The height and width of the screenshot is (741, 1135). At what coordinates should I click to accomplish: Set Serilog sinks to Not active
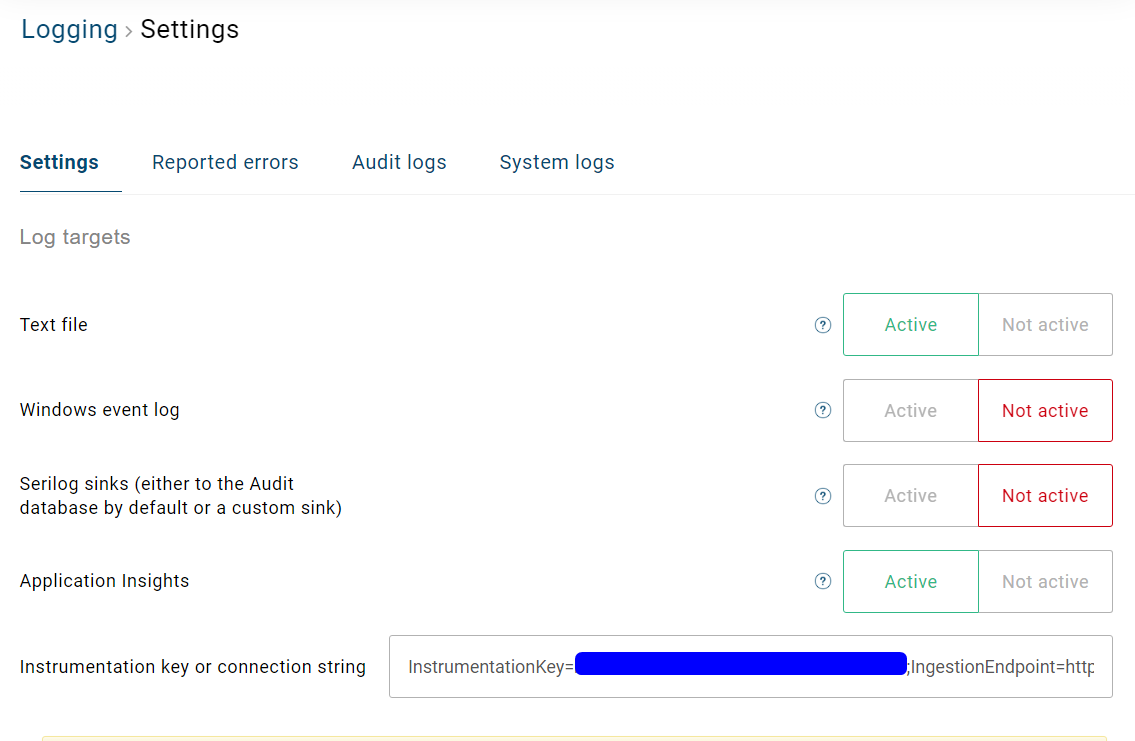(x=1045, y=496)
